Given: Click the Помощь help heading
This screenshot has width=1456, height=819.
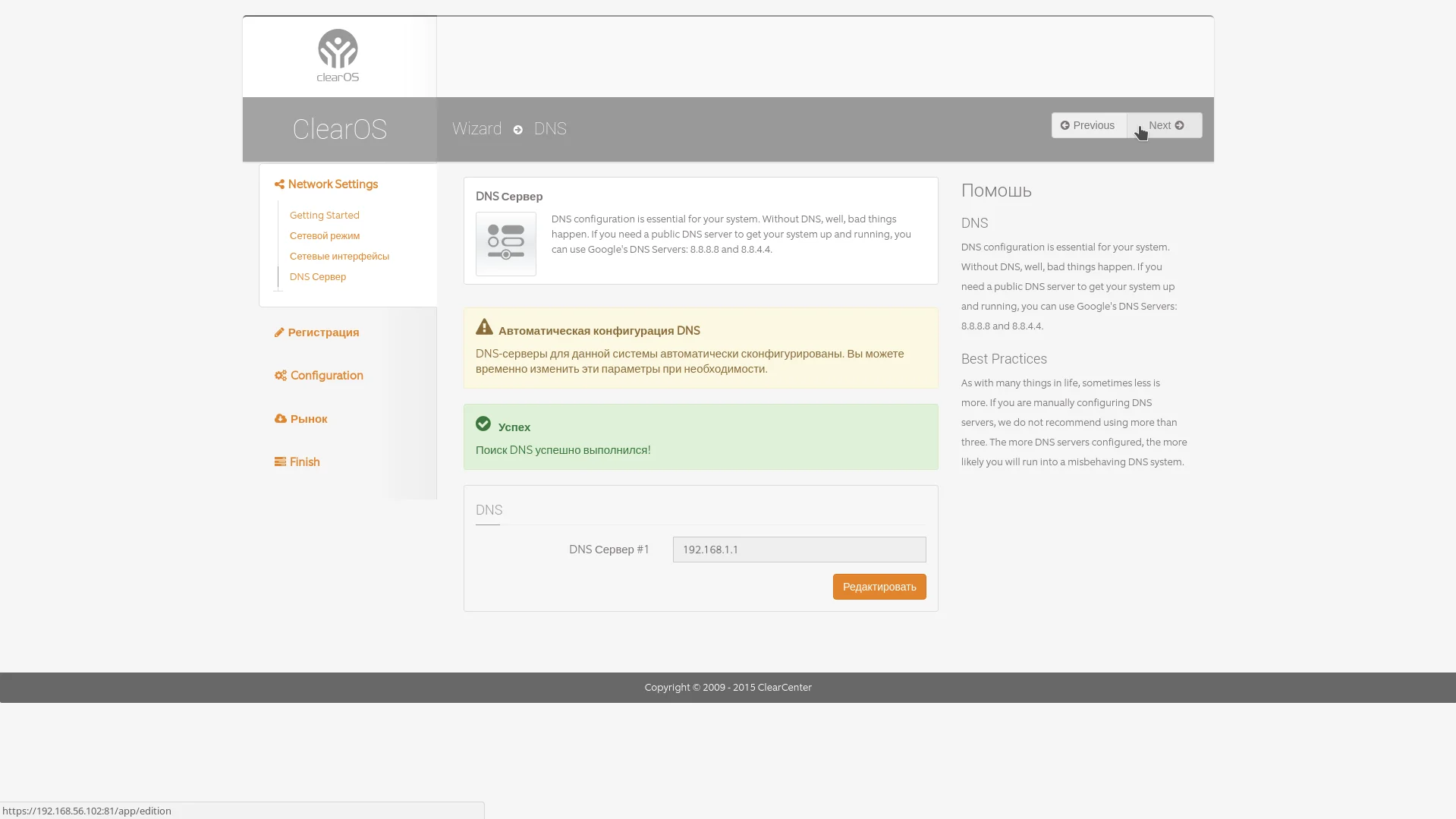Looking at the screenshot, I should pos(996,191).
